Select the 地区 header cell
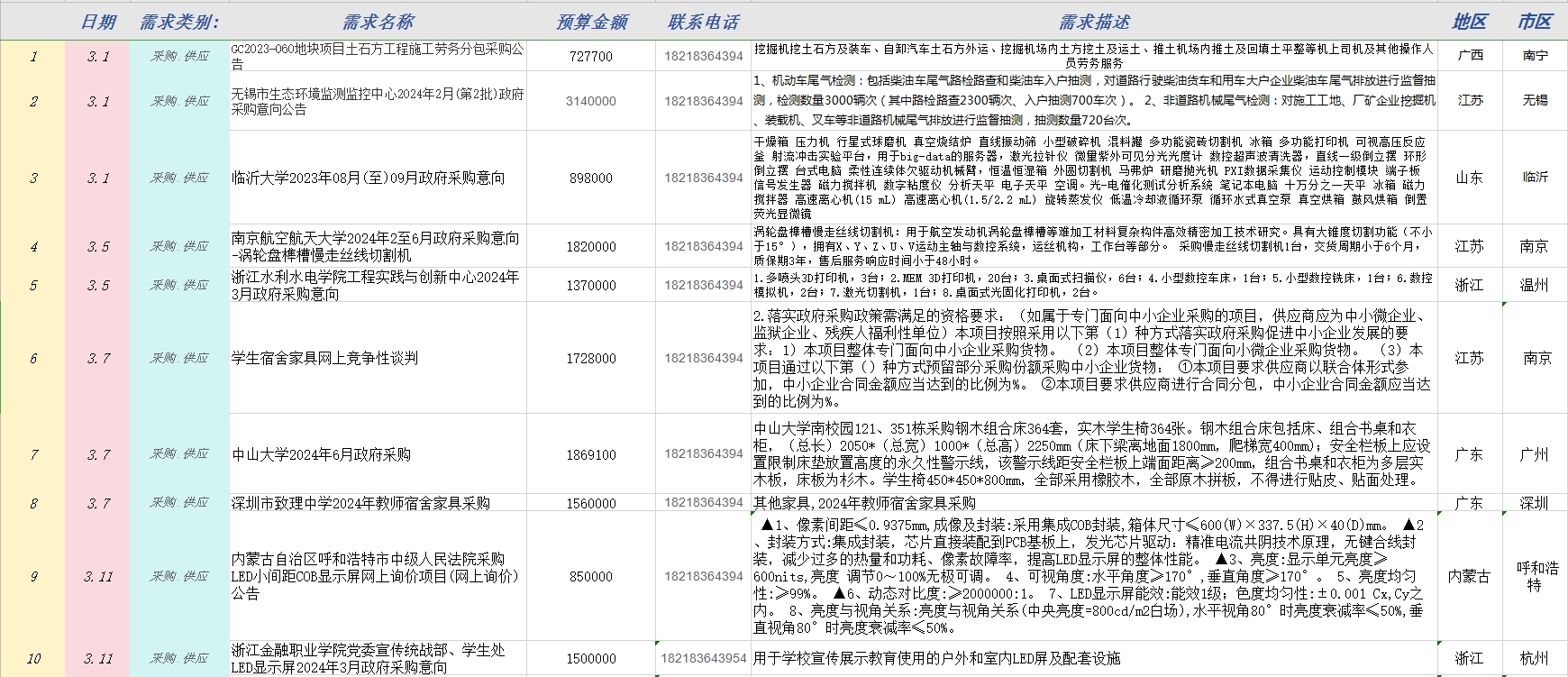Image resolution: width=1568 pixels, height=677 pixels. [x=1469, y=22]
